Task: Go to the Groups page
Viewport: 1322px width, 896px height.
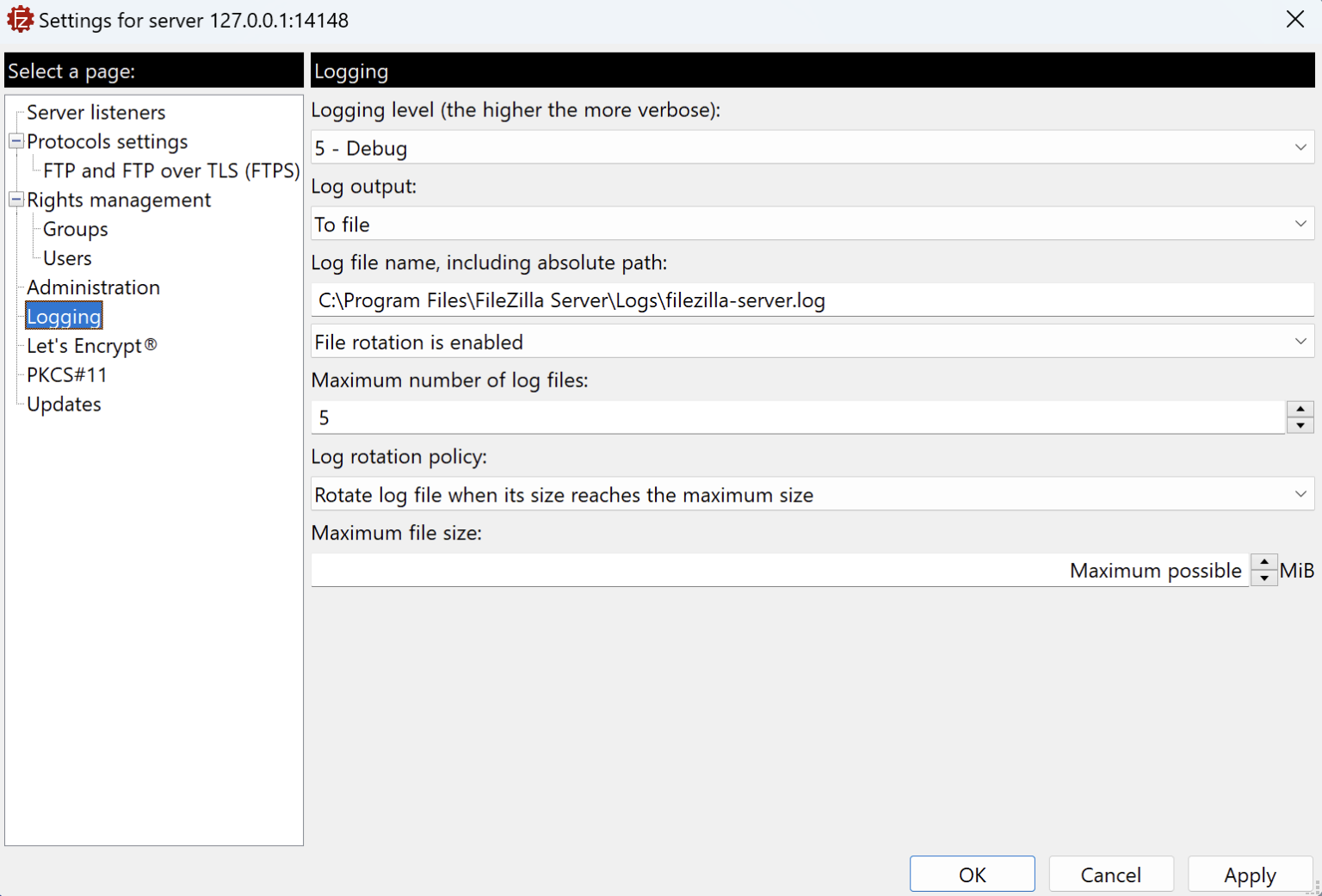Action: [76, 229]
